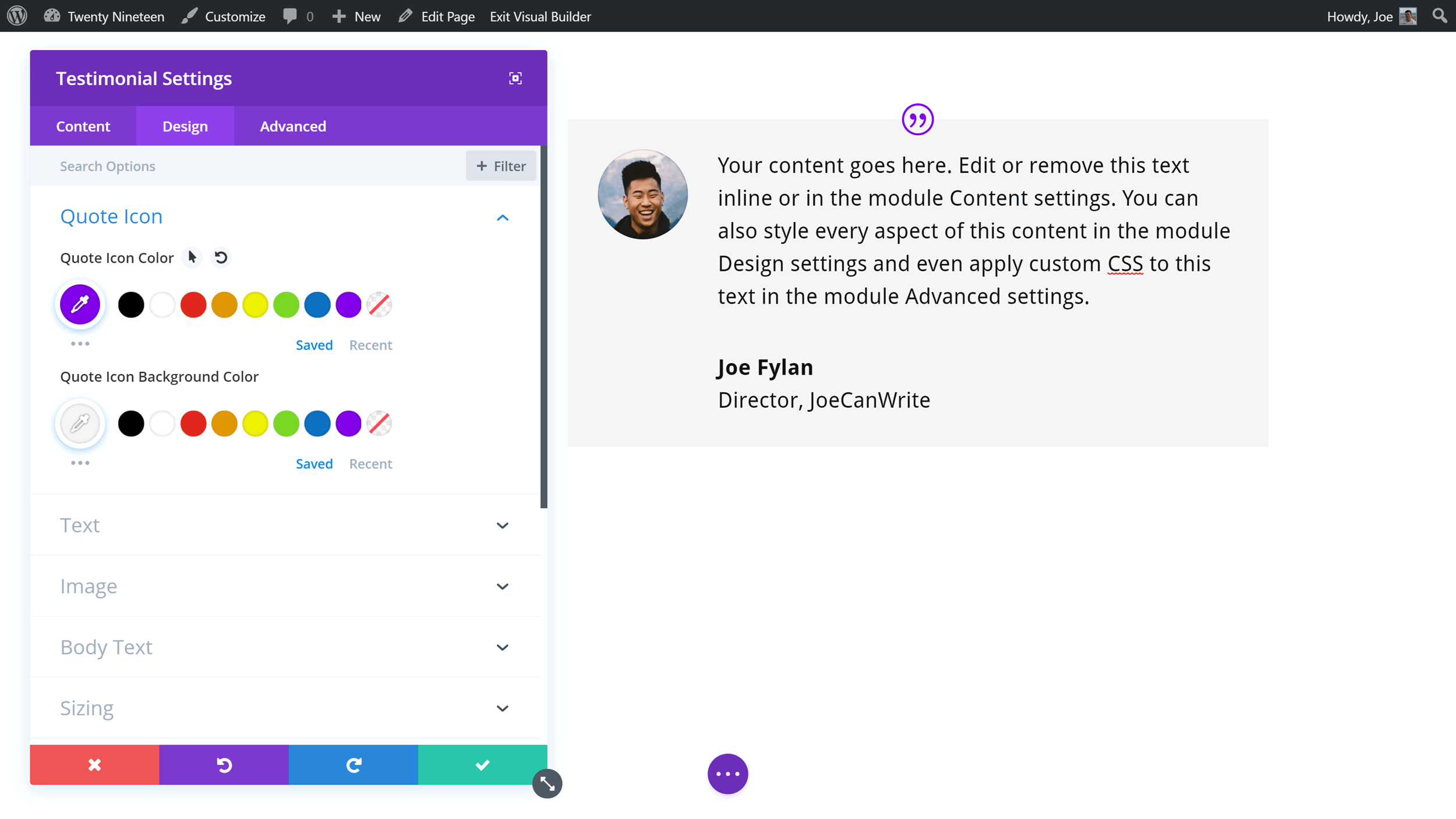Click the Filter button
The image size is (1456, 819).
click(501, 166)
